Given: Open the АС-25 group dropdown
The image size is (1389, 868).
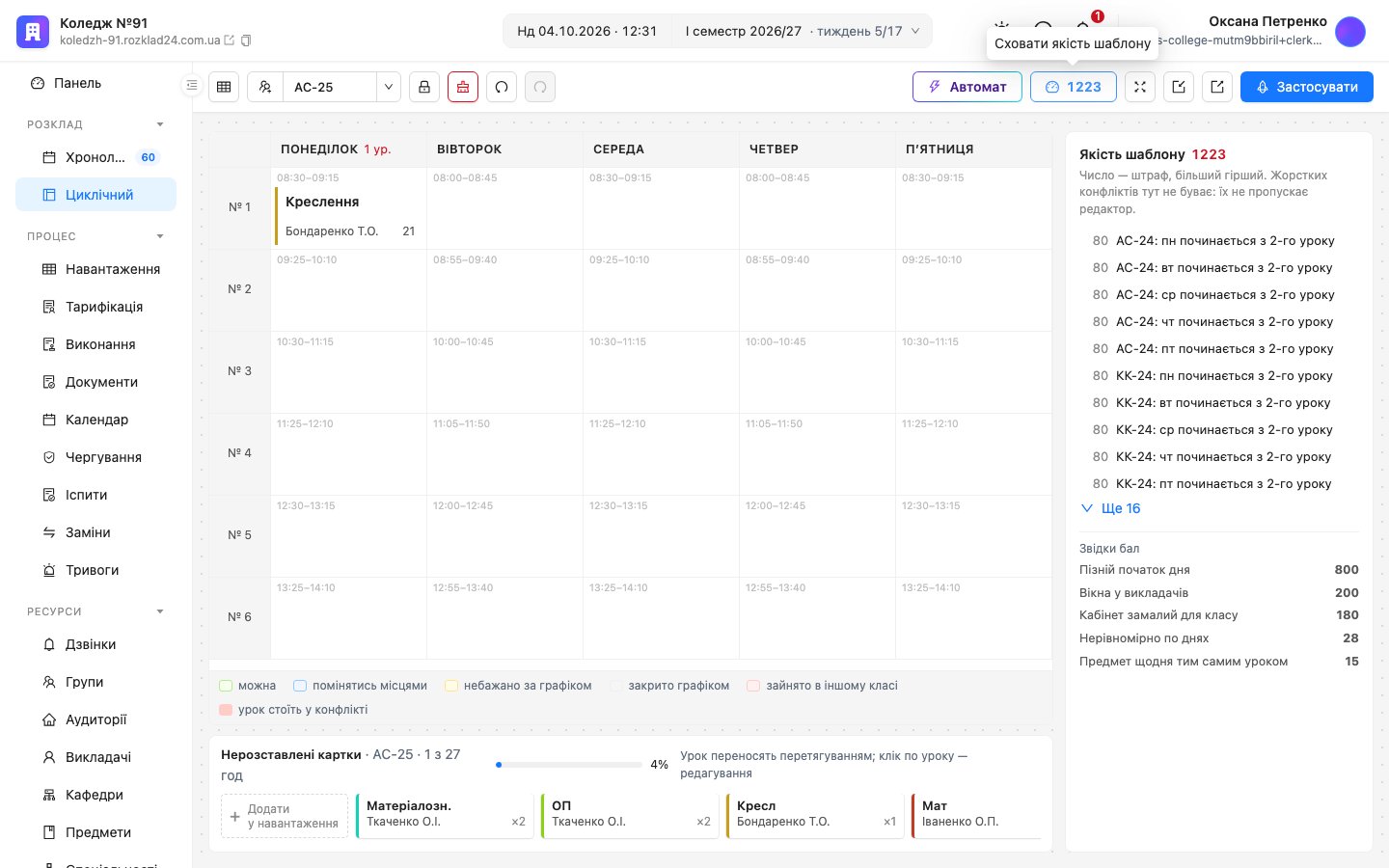Looking at the screenshot, I should click(389, 87).
